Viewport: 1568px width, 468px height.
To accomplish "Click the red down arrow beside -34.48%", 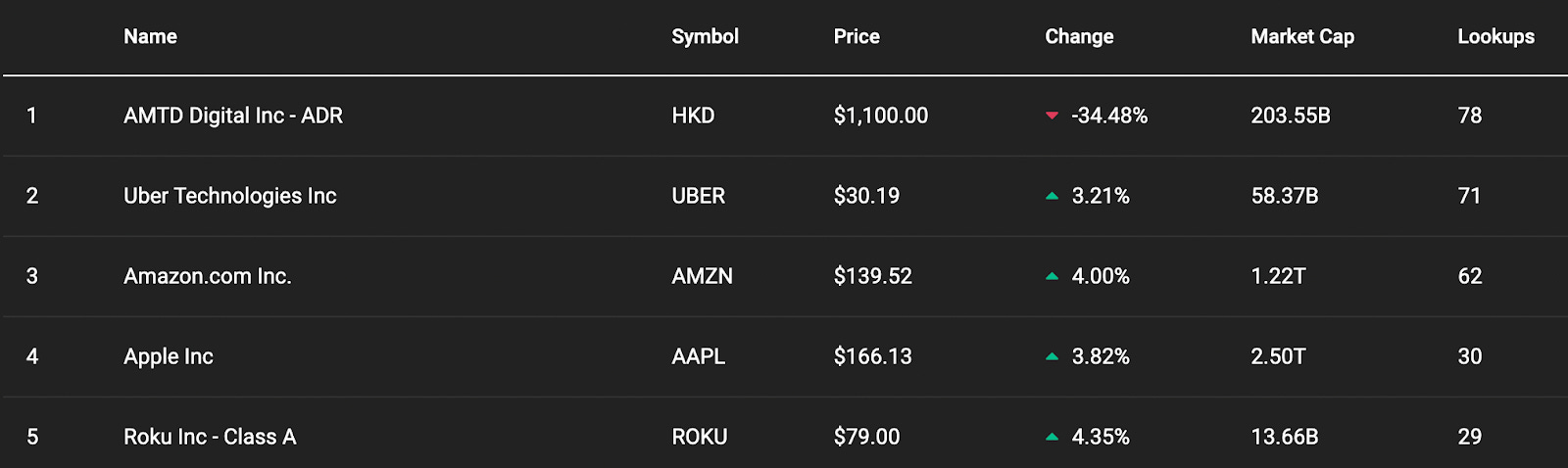I will coord(1052,116).
